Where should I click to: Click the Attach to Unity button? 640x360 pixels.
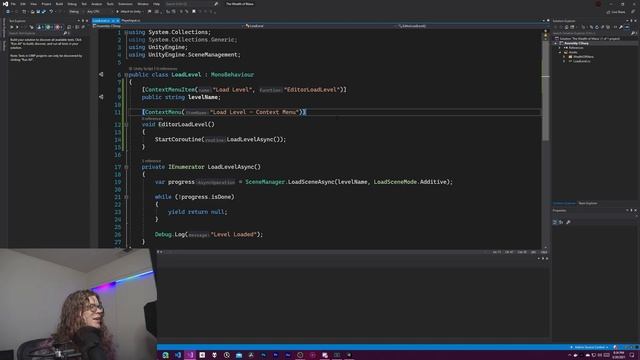point(130,11)
